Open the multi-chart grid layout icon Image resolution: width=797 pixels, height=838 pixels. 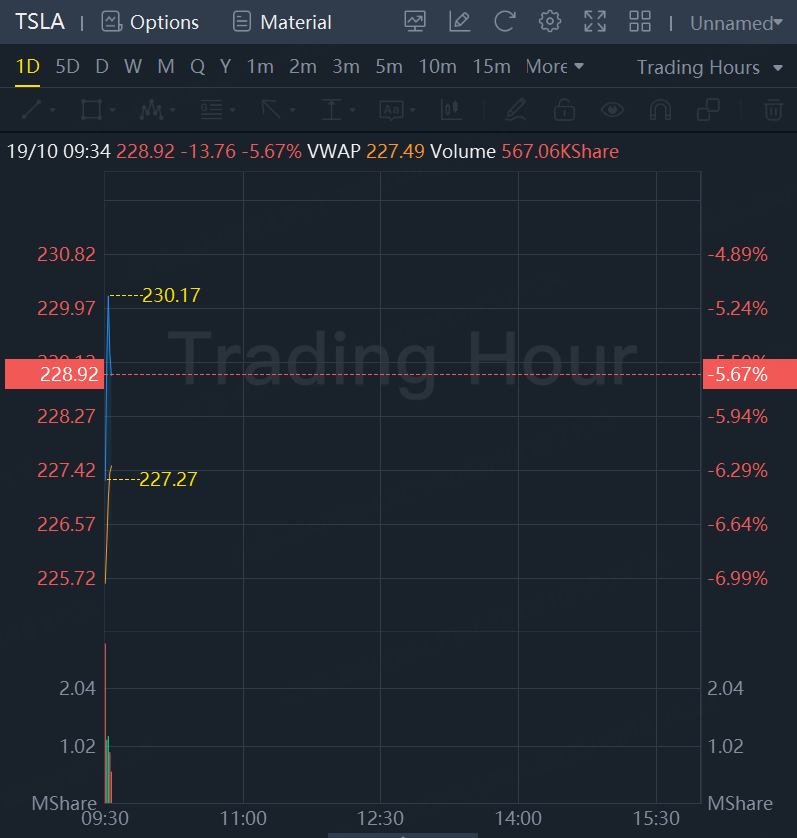pos(640,22)
